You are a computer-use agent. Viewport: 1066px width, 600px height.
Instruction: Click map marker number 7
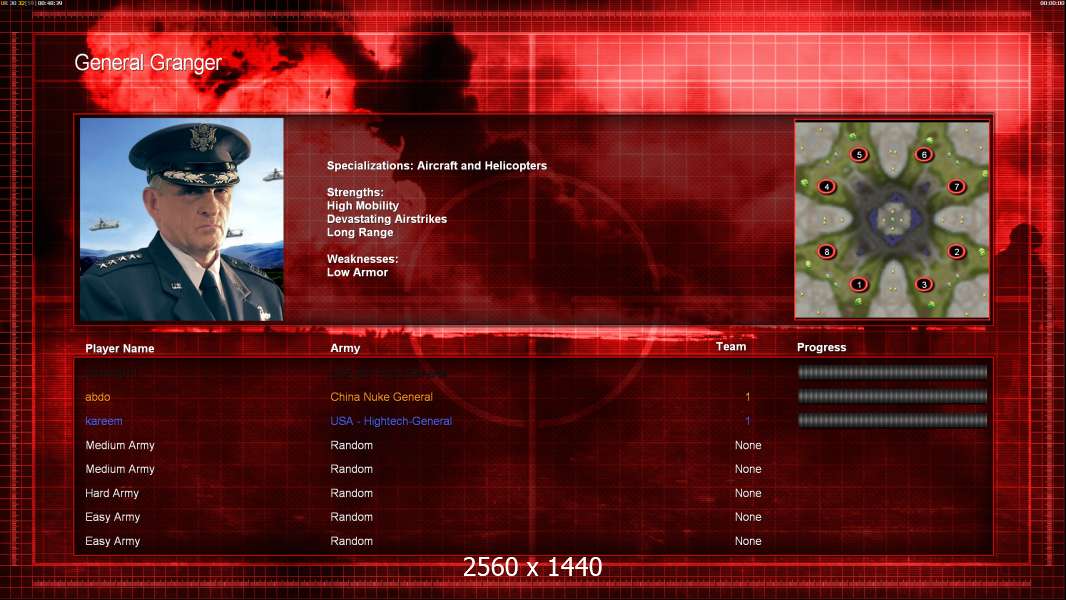click(957, 186)
